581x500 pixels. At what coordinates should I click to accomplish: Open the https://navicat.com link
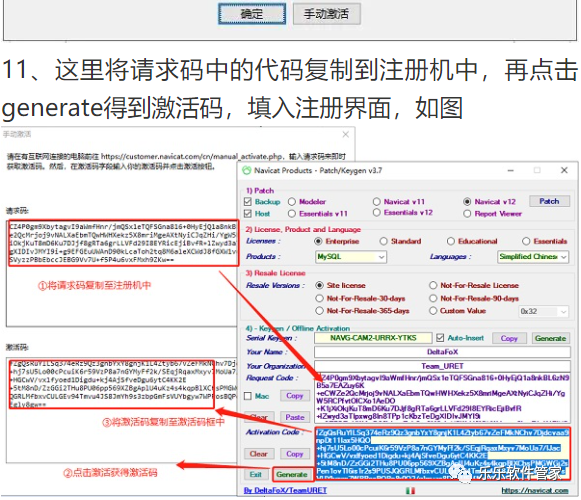pyautogui.click(x=535, y=490)
